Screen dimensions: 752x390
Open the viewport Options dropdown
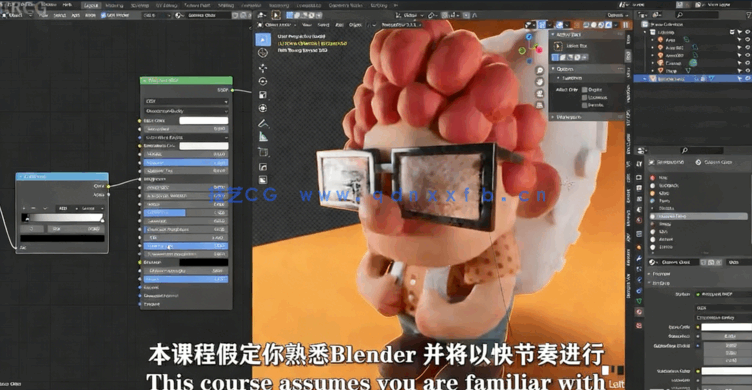(x=617, y=15)
